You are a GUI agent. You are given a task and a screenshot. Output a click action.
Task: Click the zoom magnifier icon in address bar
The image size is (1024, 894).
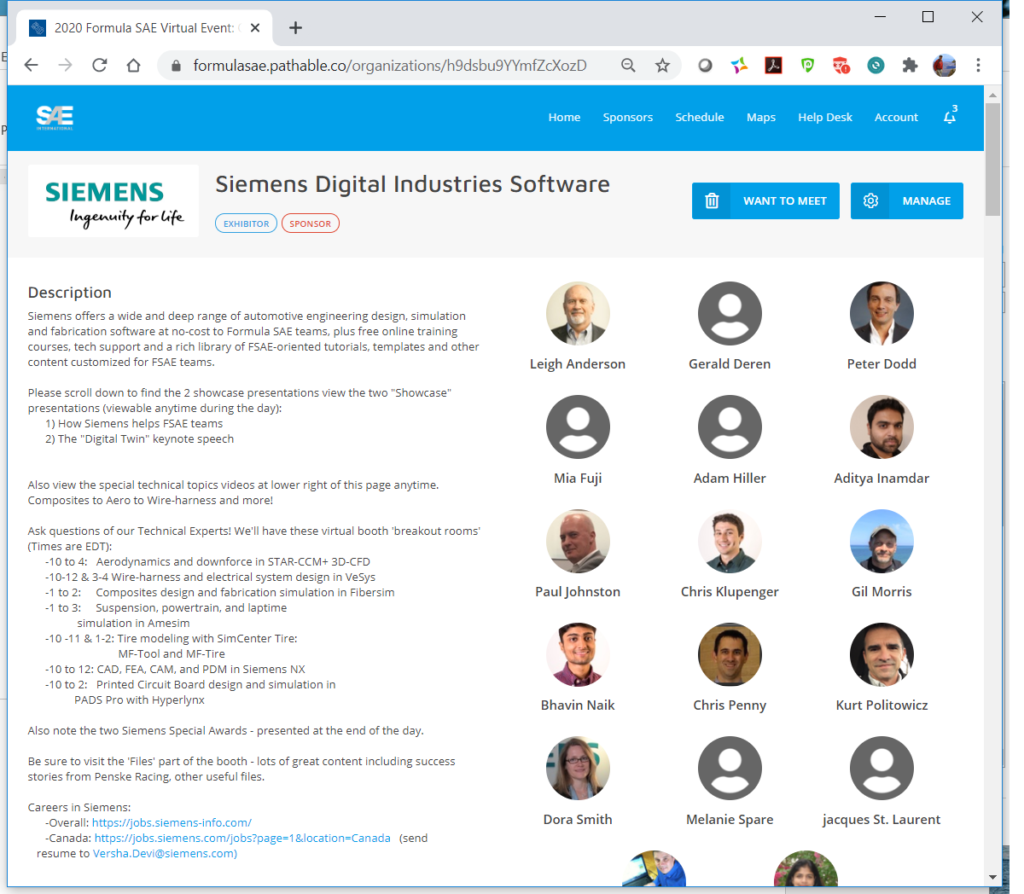click(x=628, y=65)
